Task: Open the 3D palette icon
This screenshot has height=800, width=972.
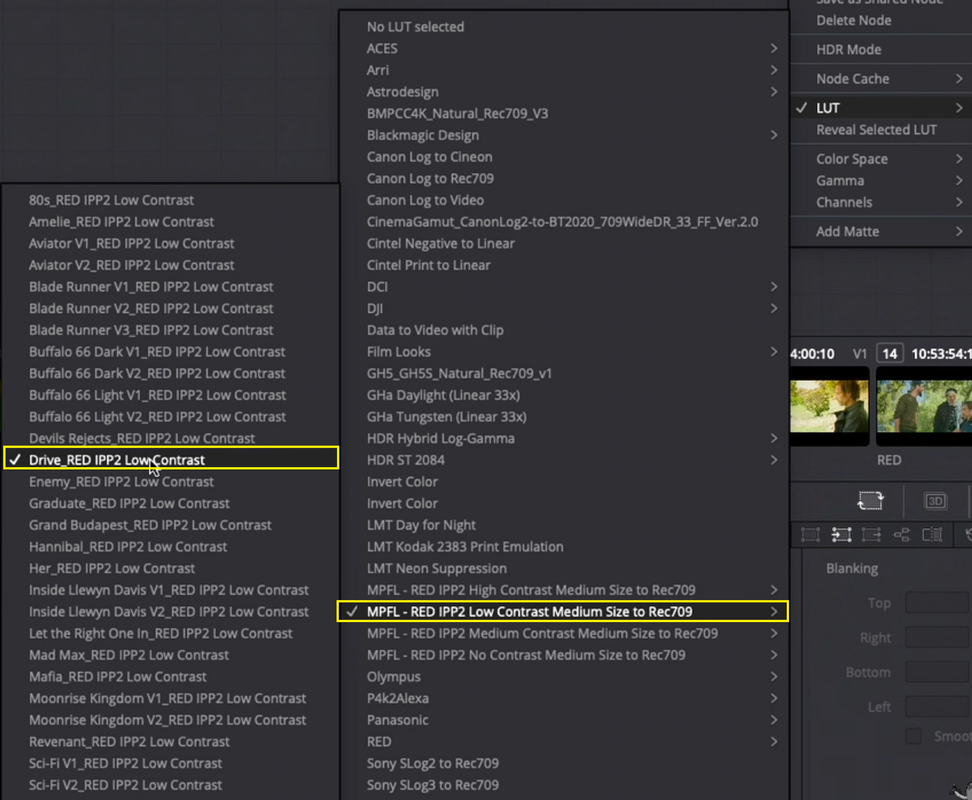Action: click(x=935, y=500)
